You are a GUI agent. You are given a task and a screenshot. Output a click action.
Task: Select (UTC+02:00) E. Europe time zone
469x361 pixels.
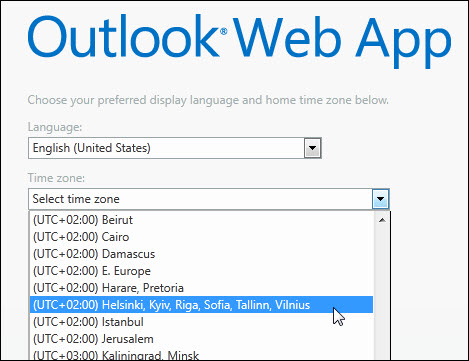tap(201, 271)
